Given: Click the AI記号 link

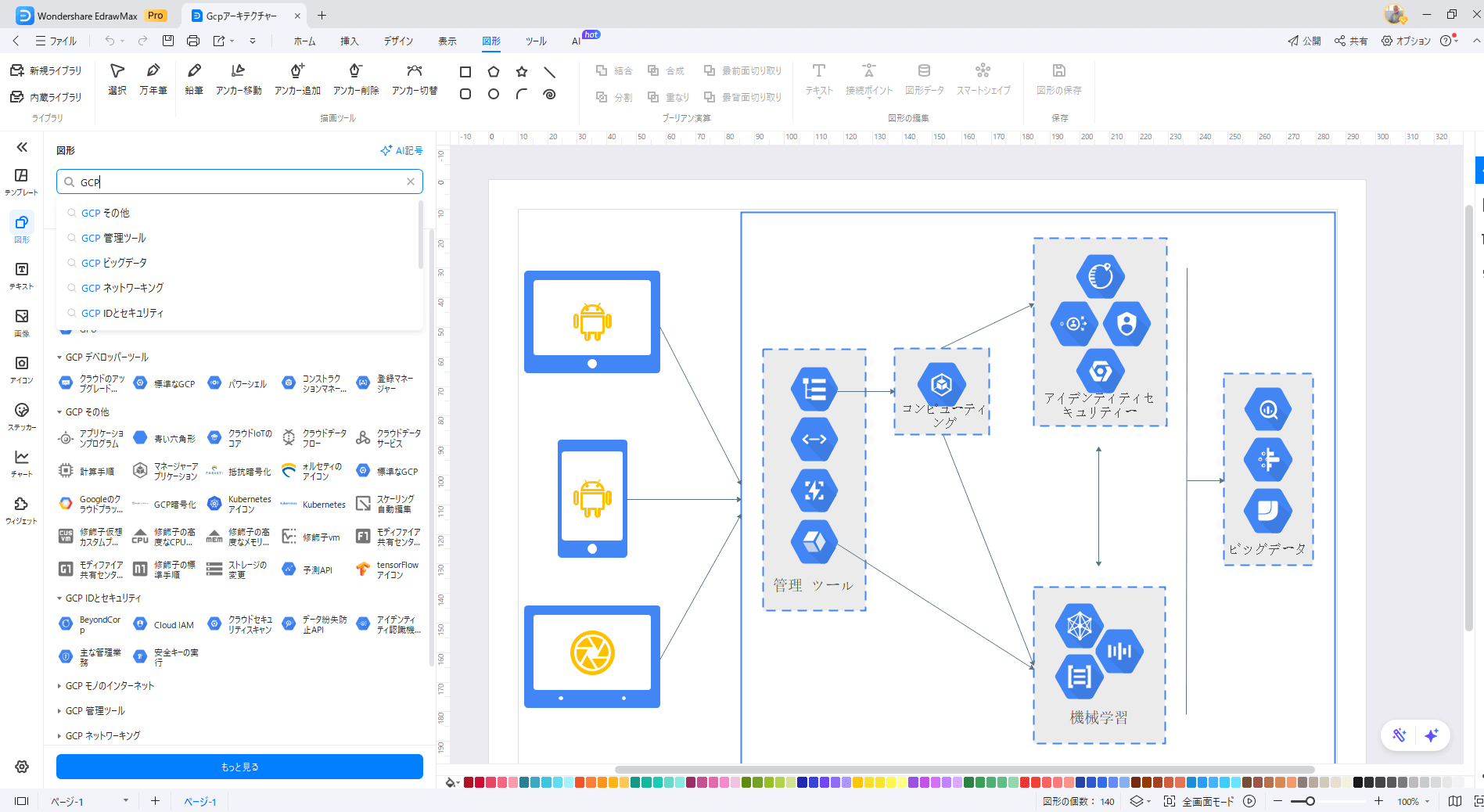Looking at the screenshot, I should [401, 150].
